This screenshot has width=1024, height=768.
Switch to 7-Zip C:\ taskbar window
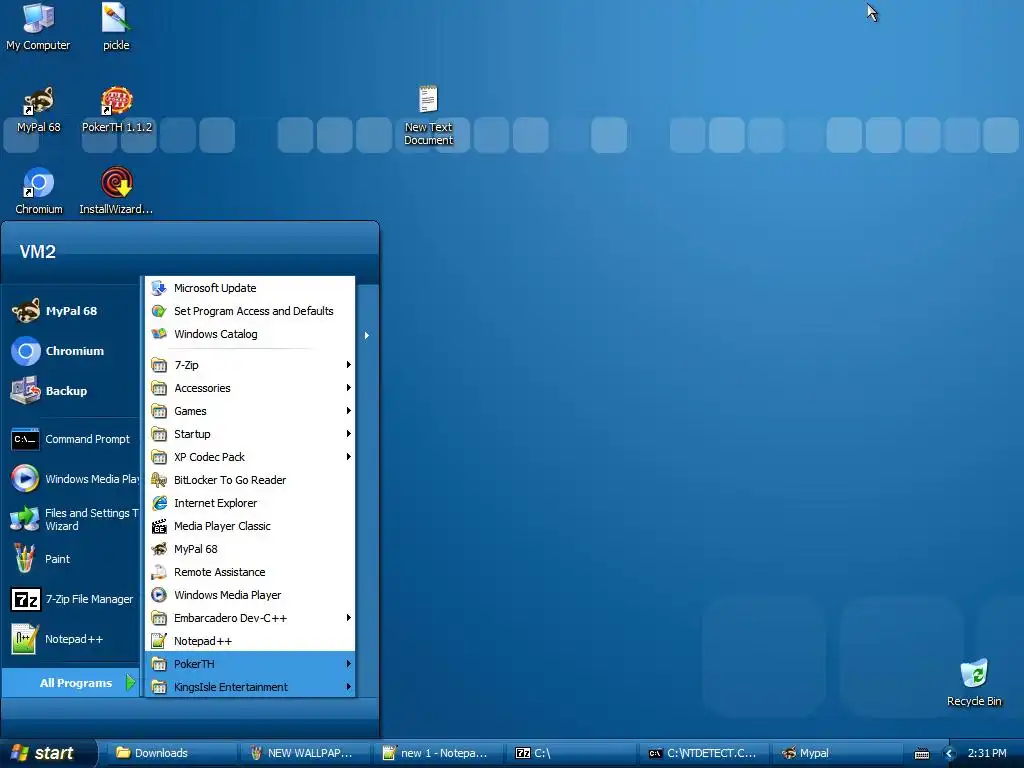[572, 753]
